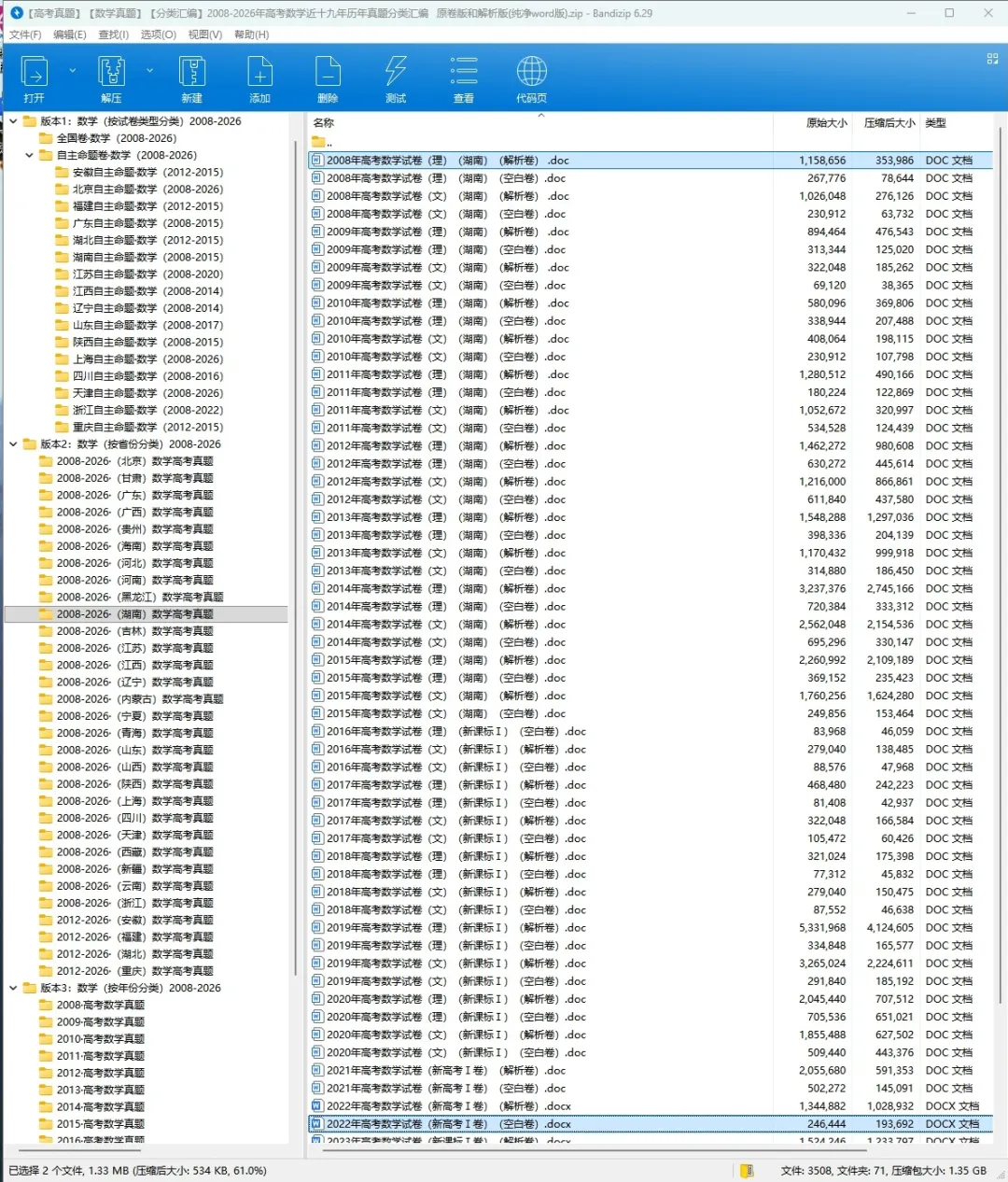
Task: Sort by 压缩后大小 column header
Action: [x=889, y=122]
